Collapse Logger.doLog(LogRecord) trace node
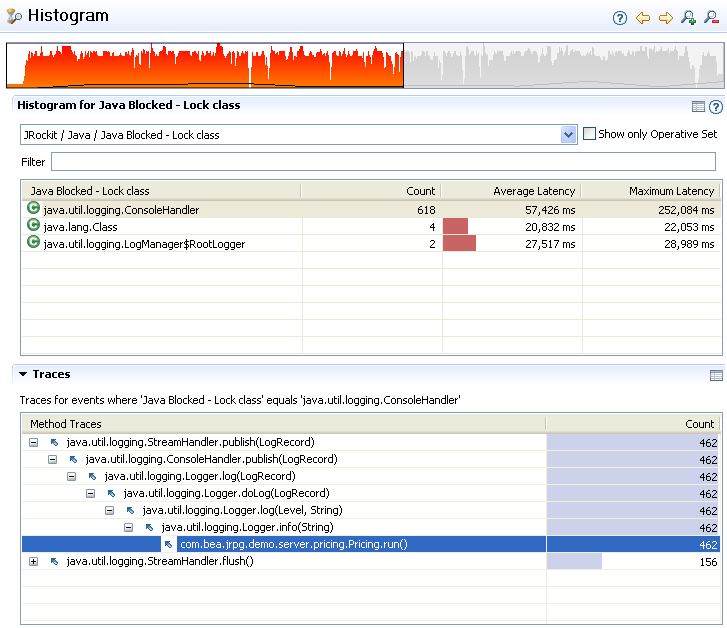727x628 pixels. (x=90, y=493)
